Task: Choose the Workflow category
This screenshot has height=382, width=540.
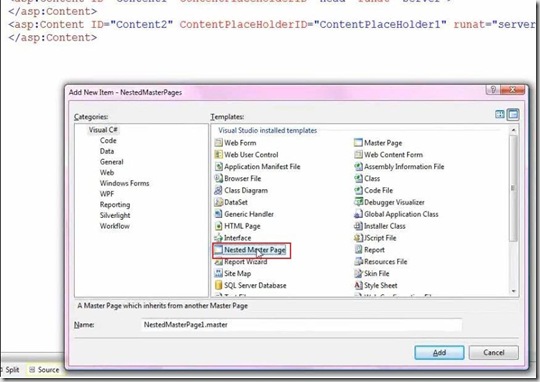Action: coord(115,226)
